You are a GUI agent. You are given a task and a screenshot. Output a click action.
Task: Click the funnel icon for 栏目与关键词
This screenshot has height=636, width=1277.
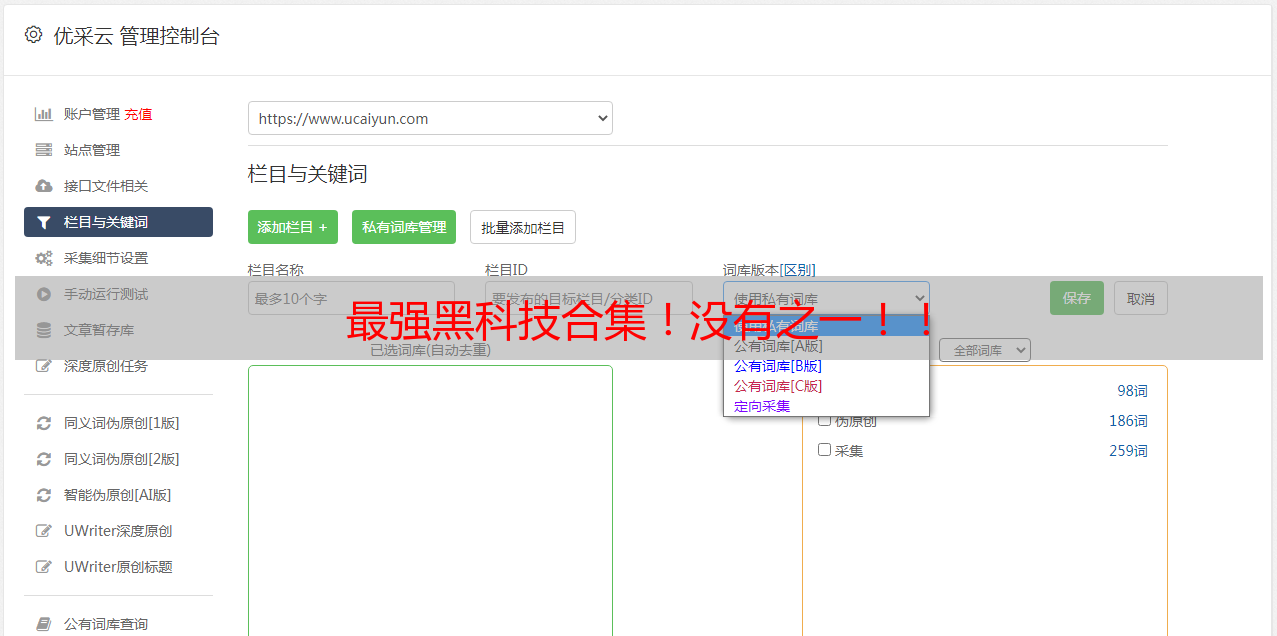pos(43,222)
